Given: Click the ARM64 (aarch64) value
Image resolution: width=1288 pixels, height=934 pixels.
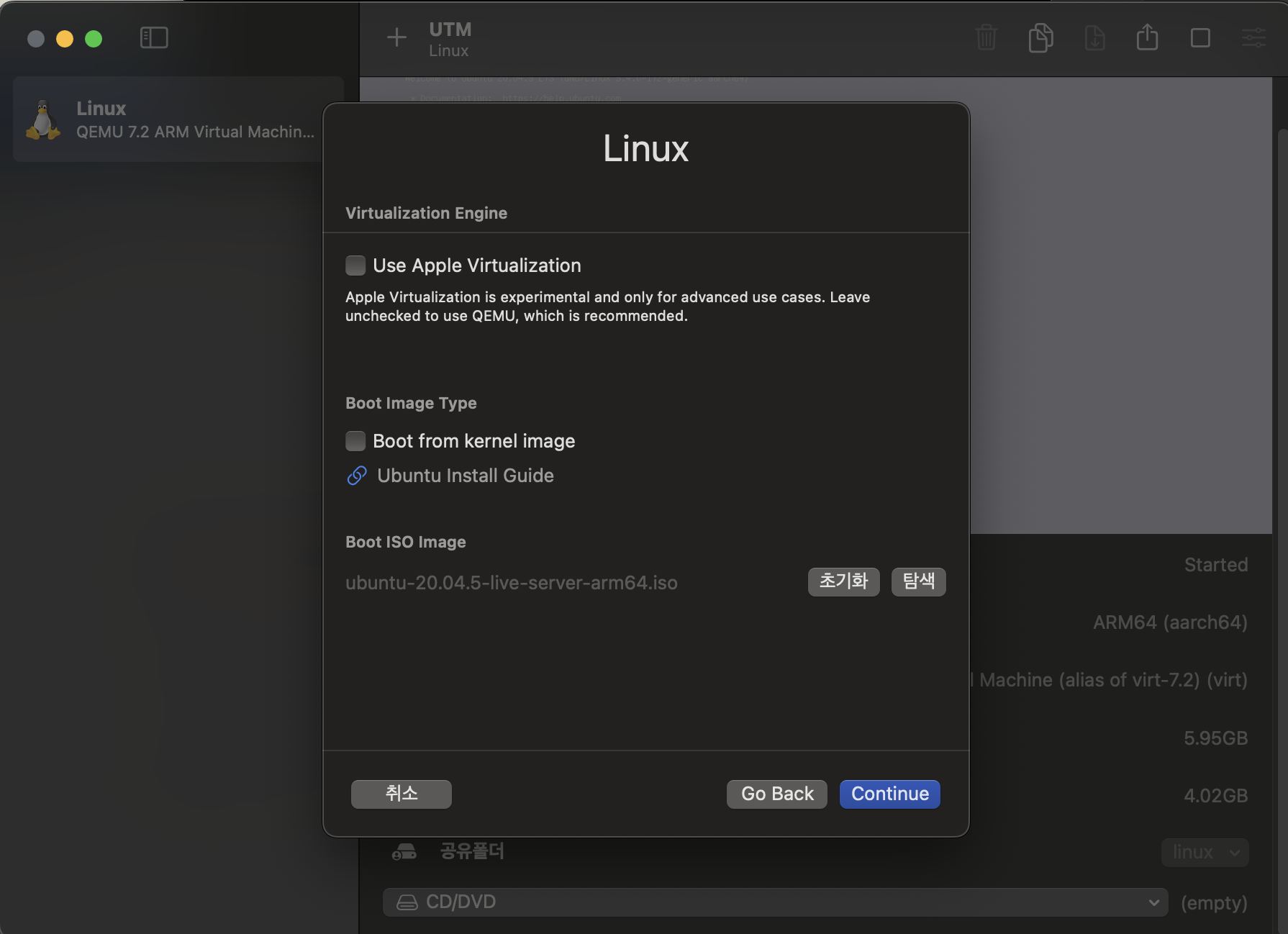Looking at the screenshot, I should 1170,622.
